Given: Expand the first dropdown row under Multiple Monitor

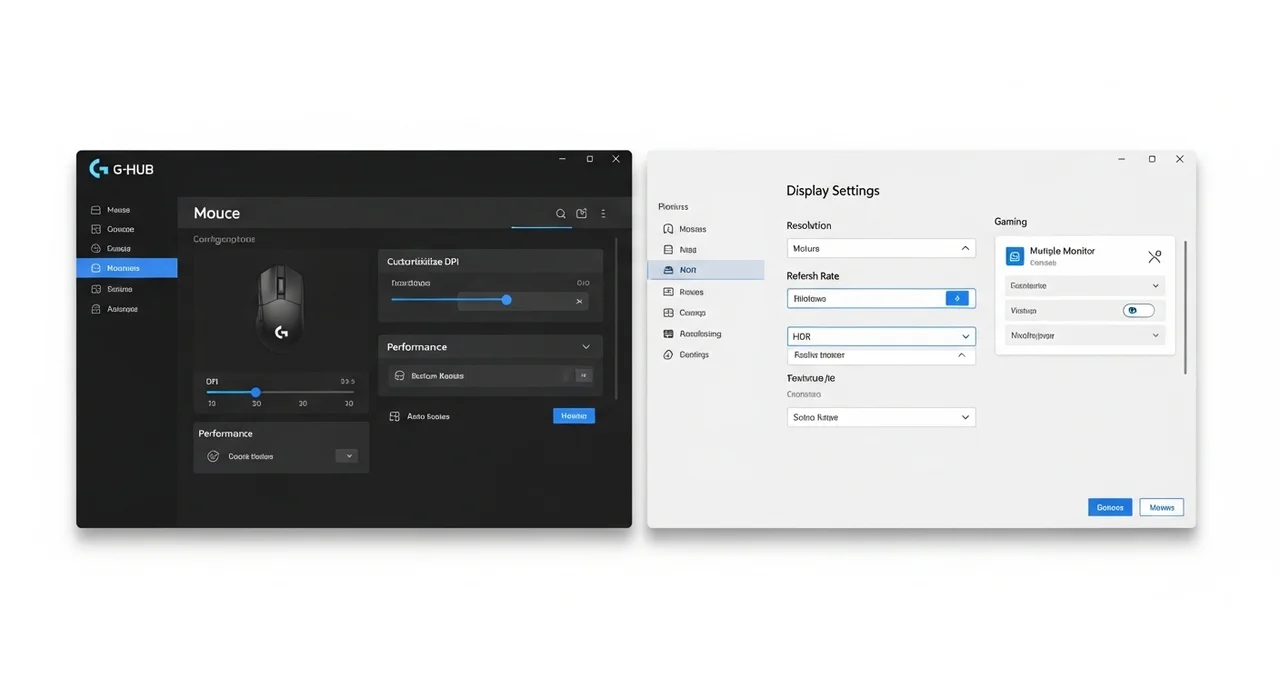Looking at the screenshot, I should [x=1085, y=286].
